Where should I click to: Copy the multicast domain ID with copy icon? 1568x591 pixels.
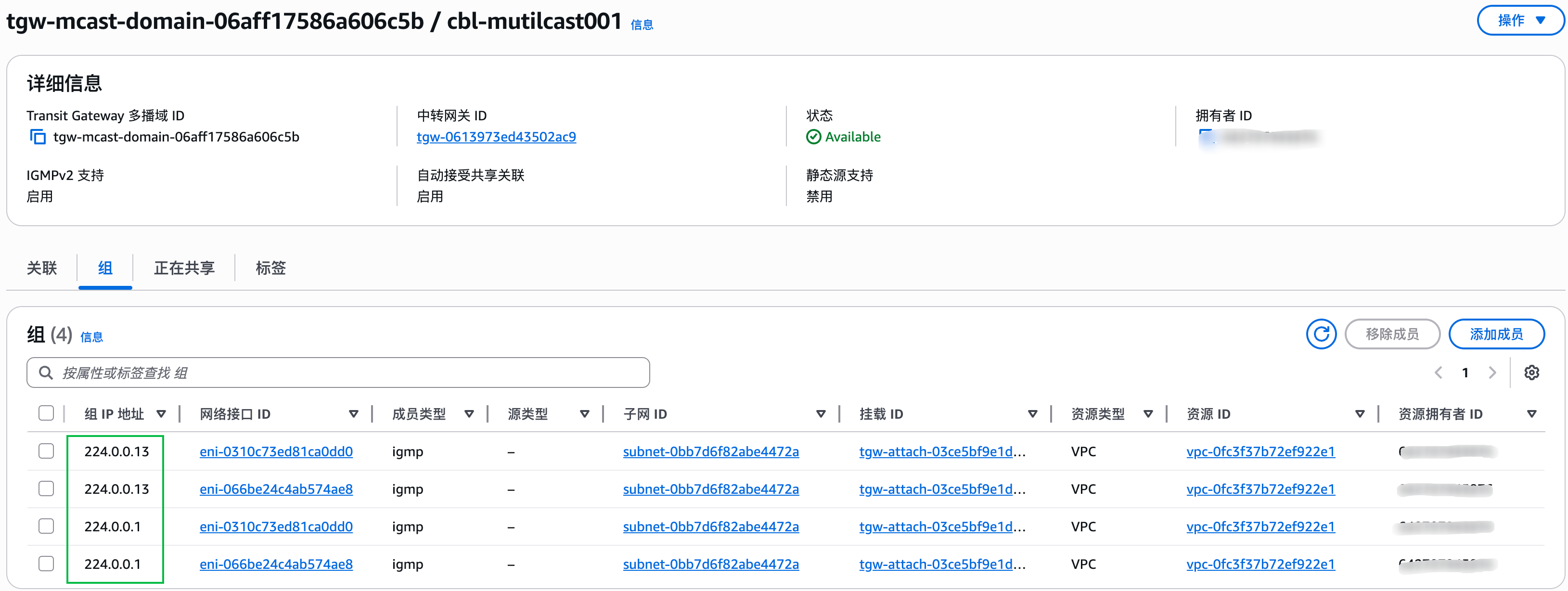click(x=38, y=137)
